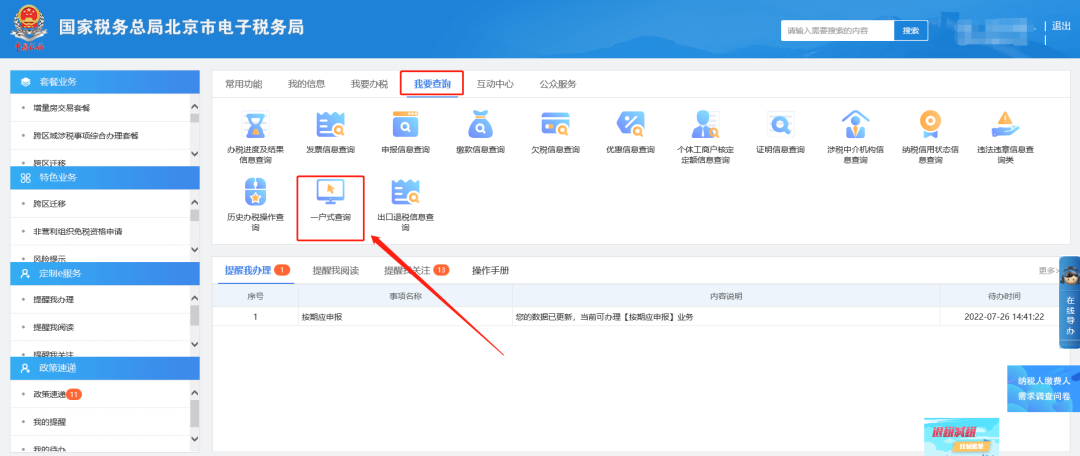Open 提醒我关注 tab
Screen dimensions: 1080x456
pyautogui.click(x=408, y=270)
